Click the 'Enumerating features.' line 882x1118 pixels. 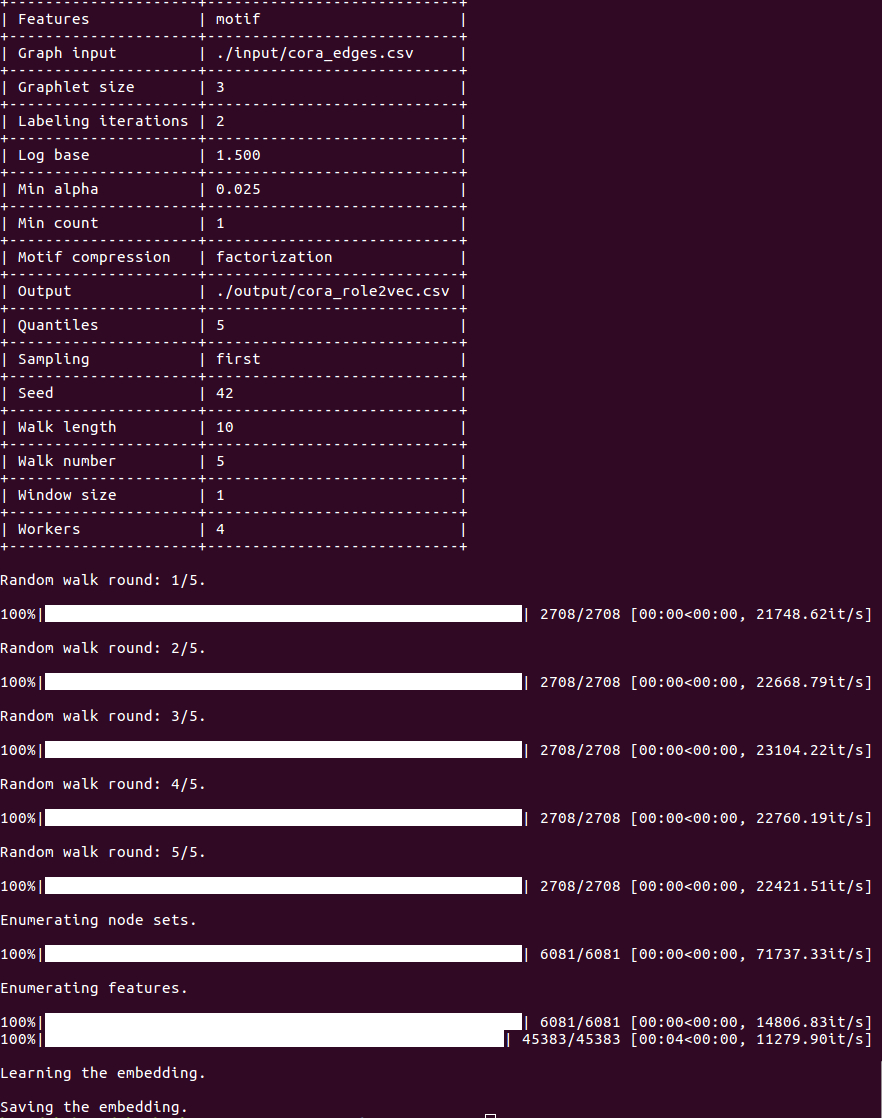tap(94, 989)
